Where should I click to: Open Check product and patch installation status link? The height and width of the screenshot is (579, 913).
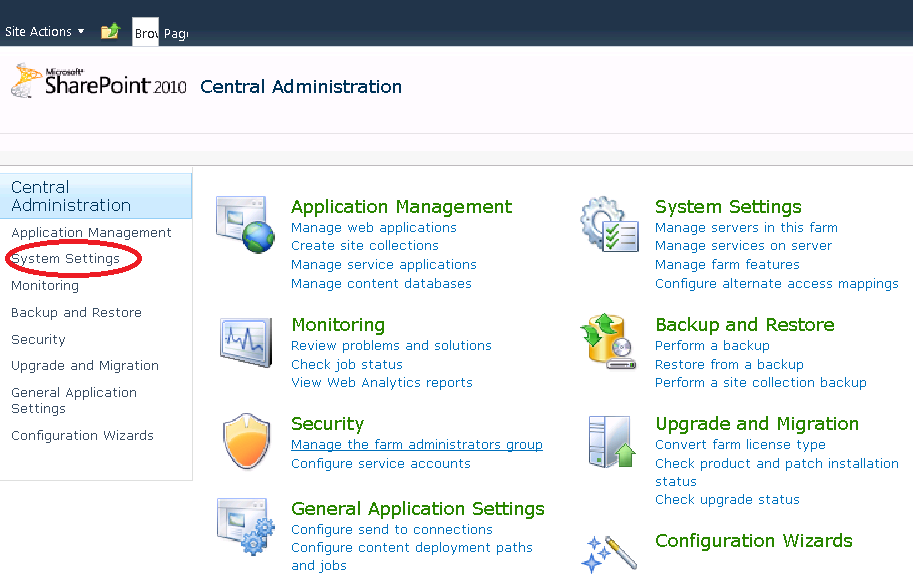tap(777, 472)
